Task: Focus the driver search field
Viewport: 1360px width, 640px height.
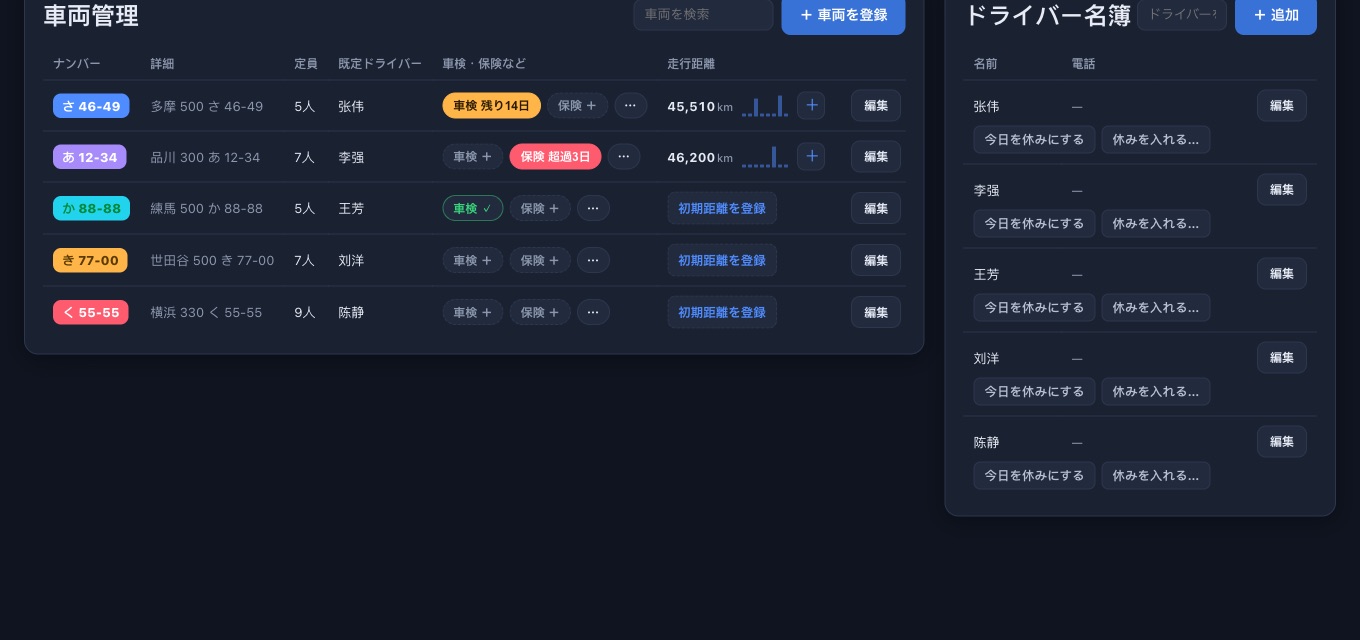Action: pos(1182,14)
